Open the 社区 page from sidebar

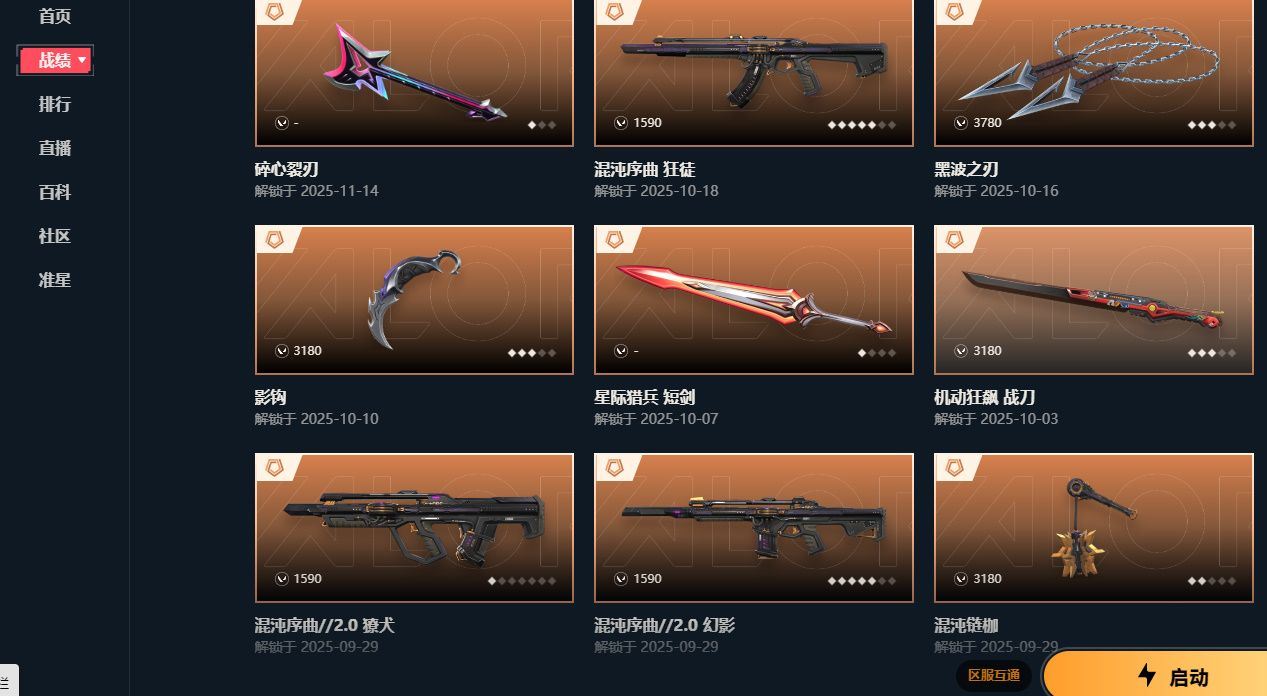pos(55,236)
